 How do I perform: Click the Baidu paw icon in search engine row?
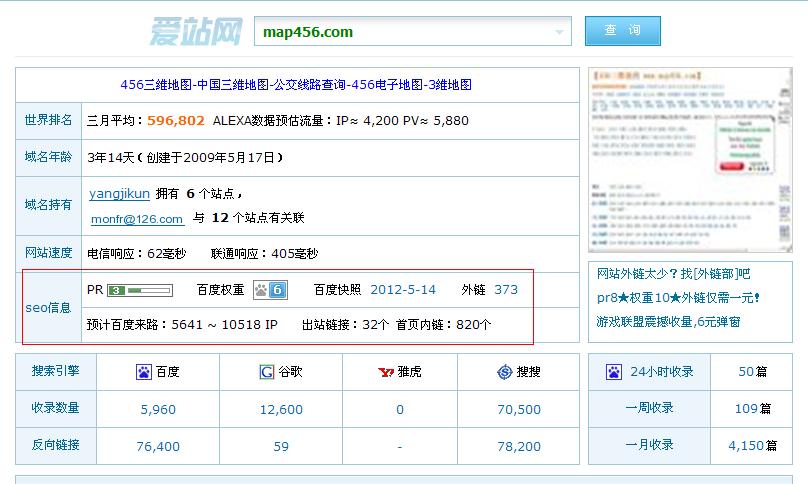[144, 372]
